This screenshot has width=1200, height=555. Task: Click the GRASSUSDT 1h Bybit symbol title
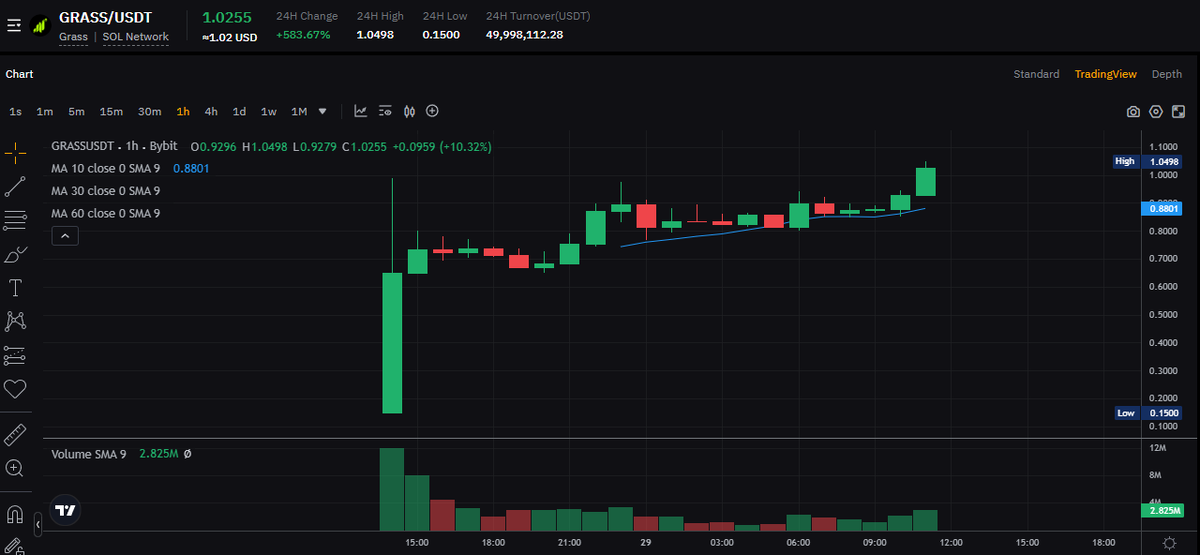click(x=114, y=146)
